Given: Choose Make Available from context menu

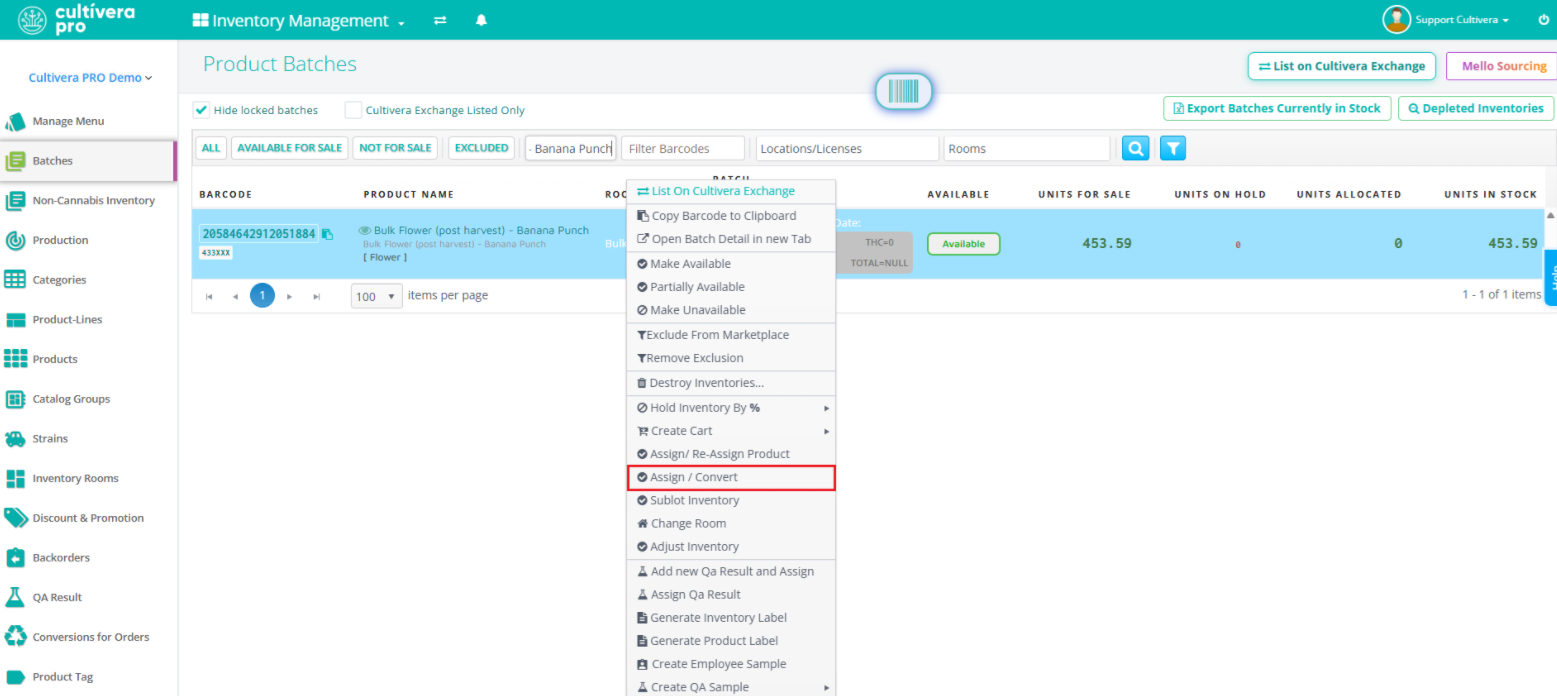Looking at the screenshot, I should click(731, 264).
